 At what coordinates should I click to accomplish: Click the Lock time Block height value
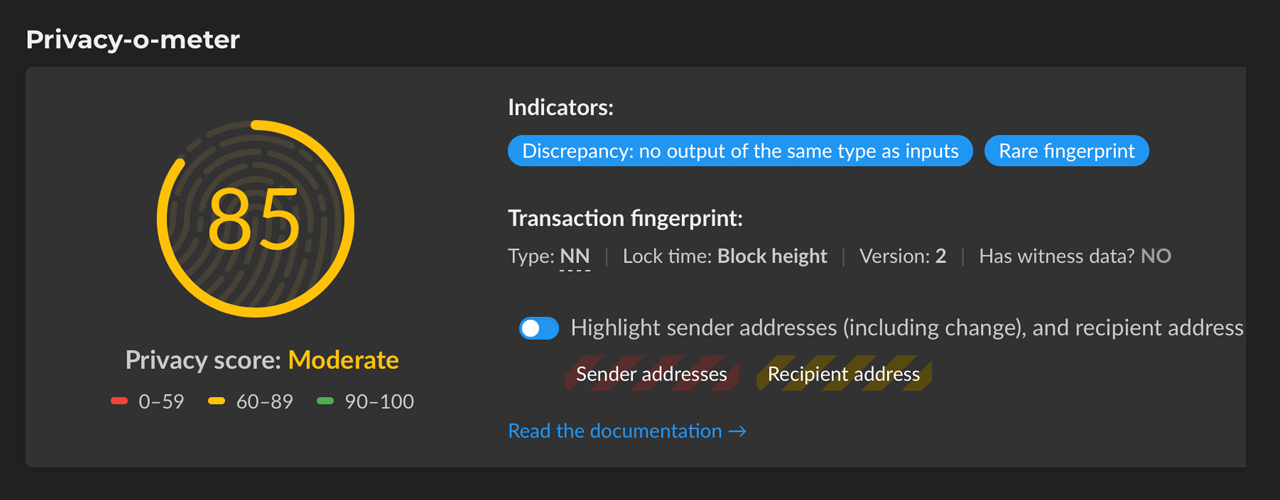click(772, 256)
